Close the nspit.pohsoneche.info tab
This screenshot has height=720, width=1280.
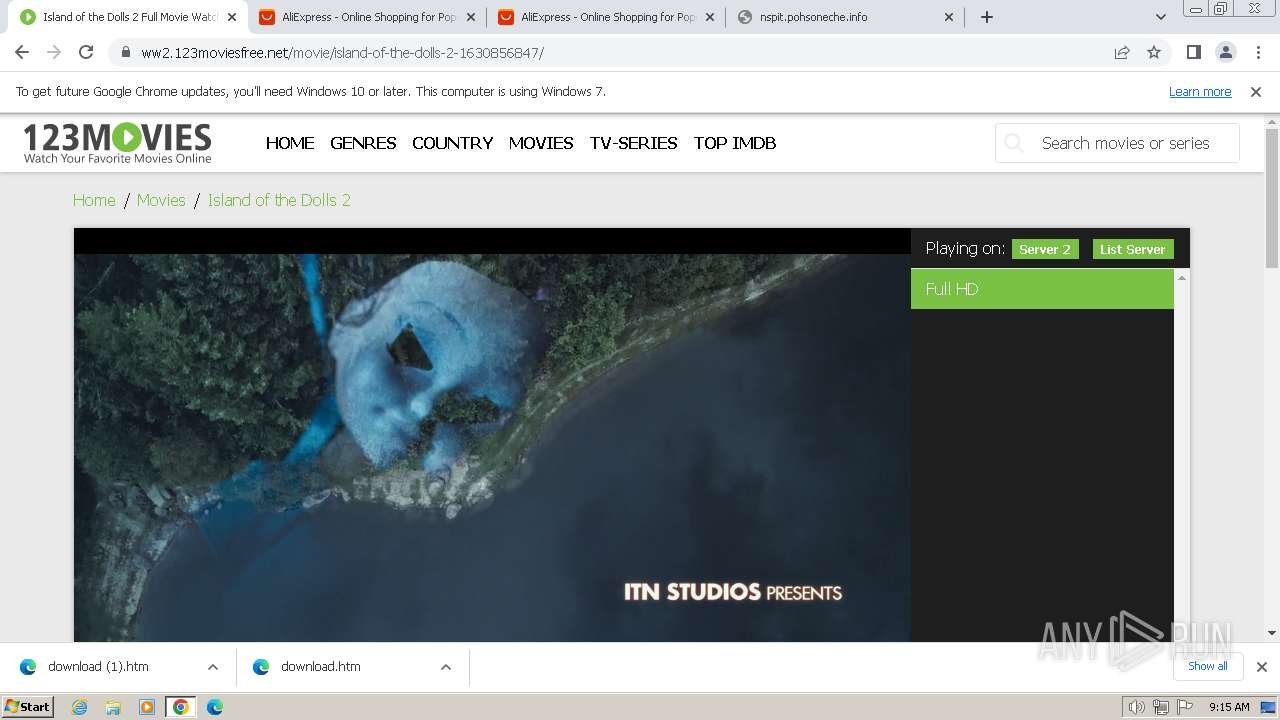tap(949, 17)
